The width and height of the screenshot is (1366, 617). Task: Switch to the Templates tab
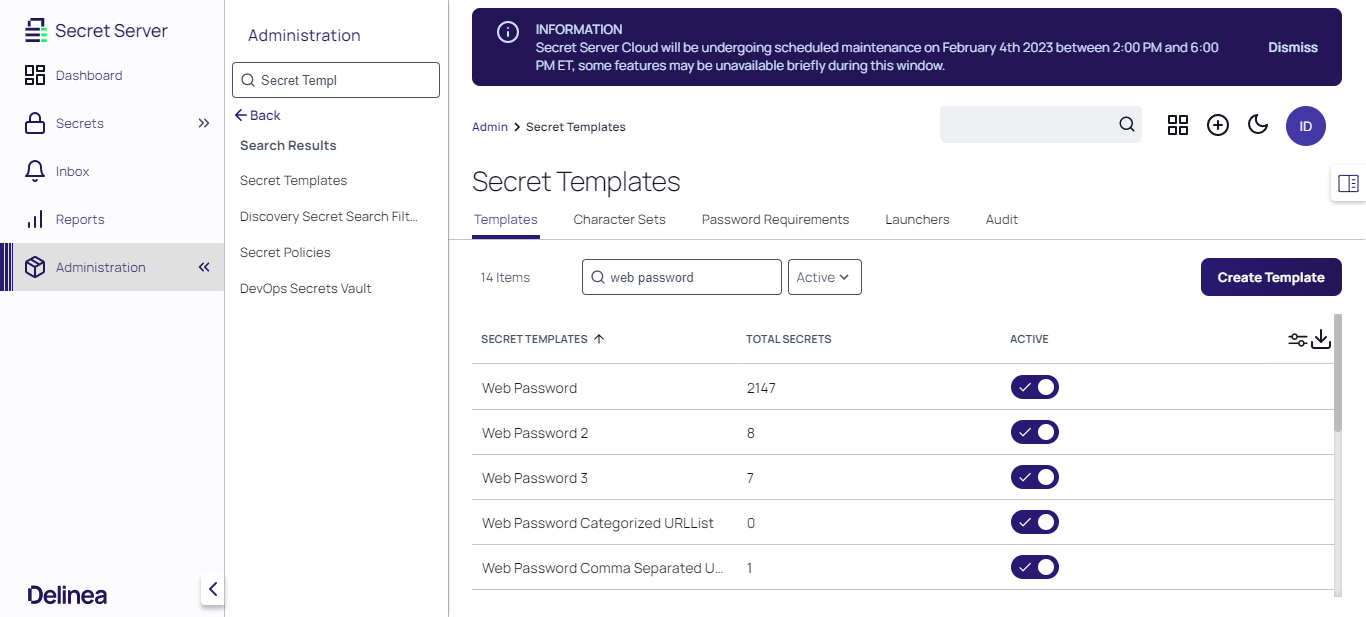506,220
